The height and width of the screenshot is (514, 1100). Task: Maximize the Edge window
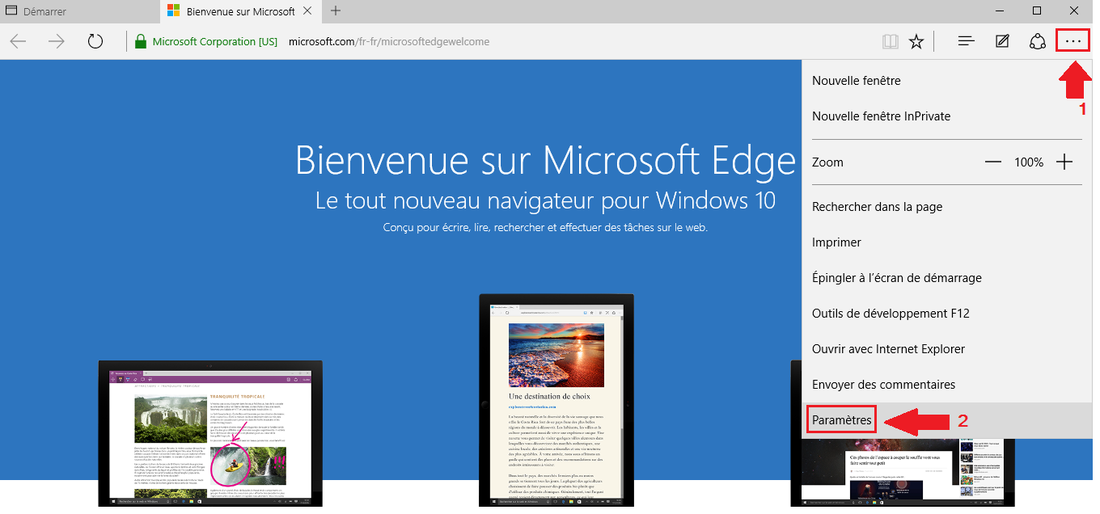tap(1037, 11)
